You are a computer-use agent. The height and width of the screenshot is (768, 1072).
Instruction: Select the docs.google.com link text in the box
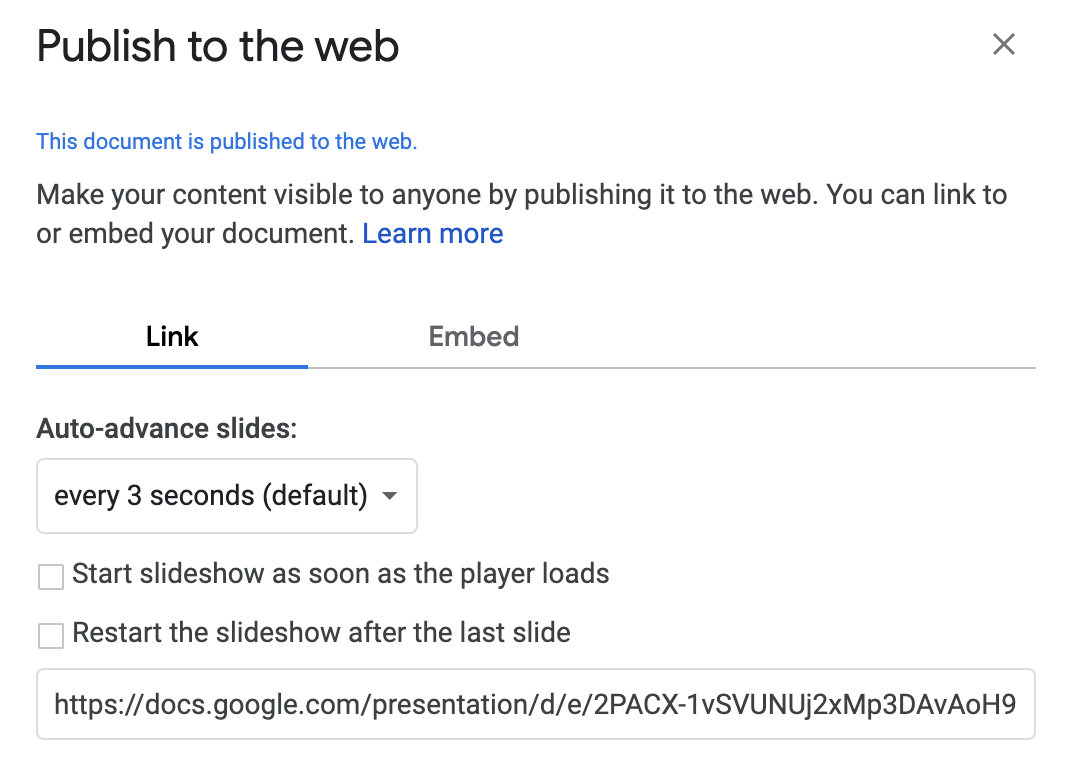(x=535, y=704)
